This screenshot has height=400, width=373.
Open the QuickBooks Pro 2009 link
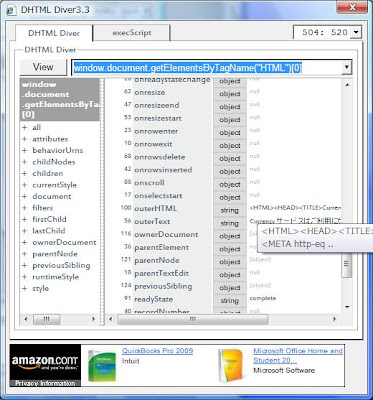157,351
